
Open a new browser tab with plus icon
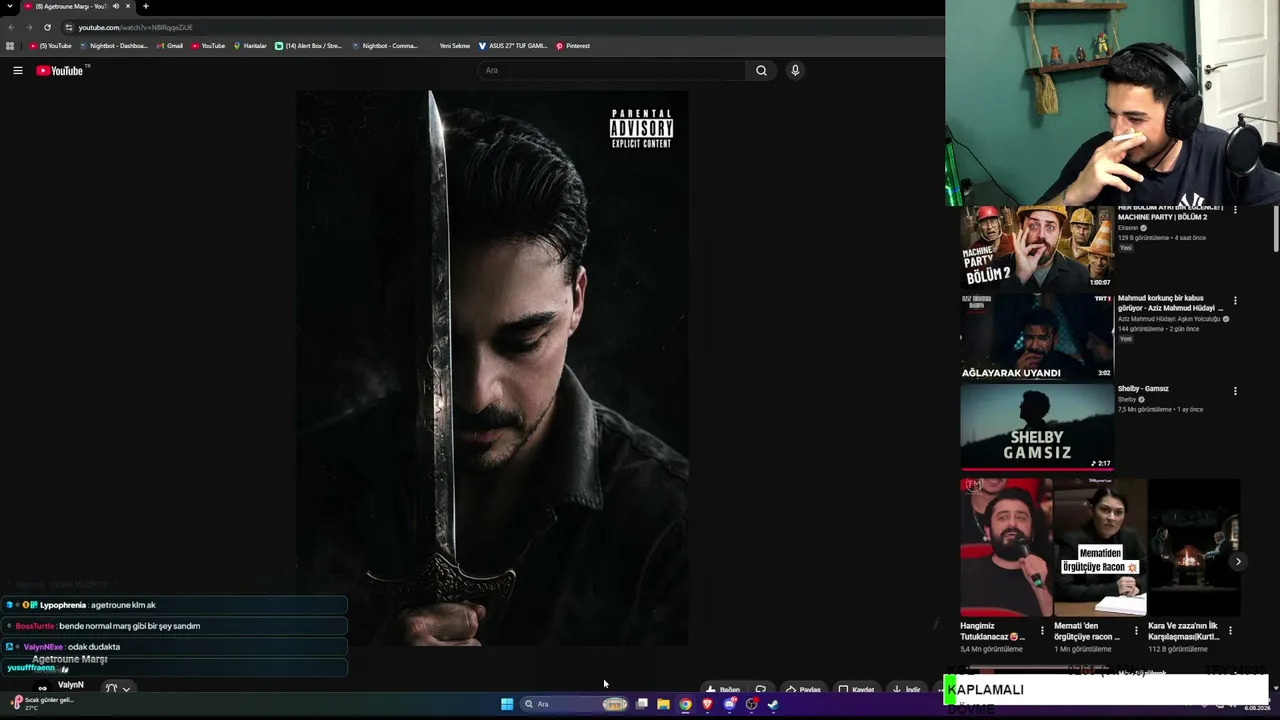tap(145, 6)
